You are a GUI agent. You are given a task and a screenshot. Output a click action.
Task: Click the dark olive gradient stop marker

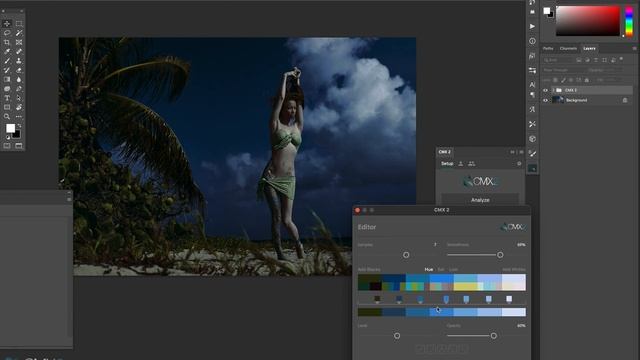(x=377, y=299)
